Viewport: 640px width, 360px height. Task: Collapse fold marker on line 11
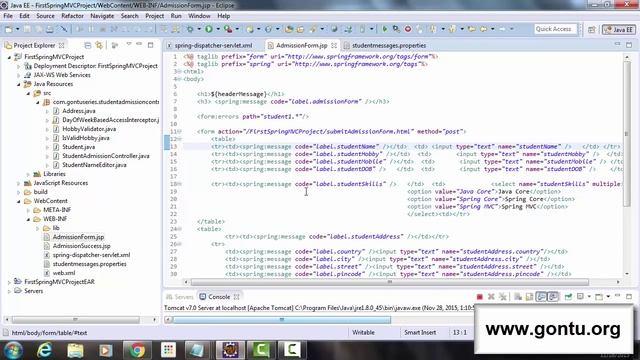coord(179,131)
